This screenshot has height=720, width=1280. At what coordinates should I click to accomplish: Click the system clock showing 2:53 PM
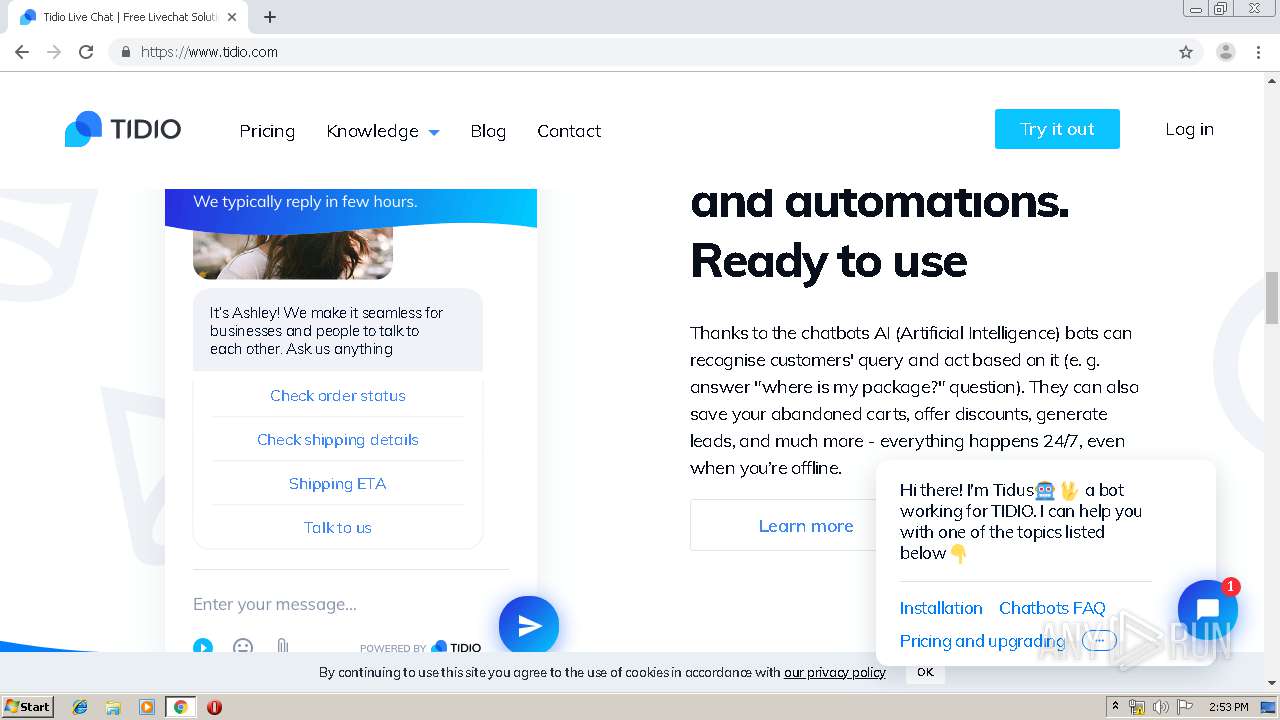coord(1229,707)
